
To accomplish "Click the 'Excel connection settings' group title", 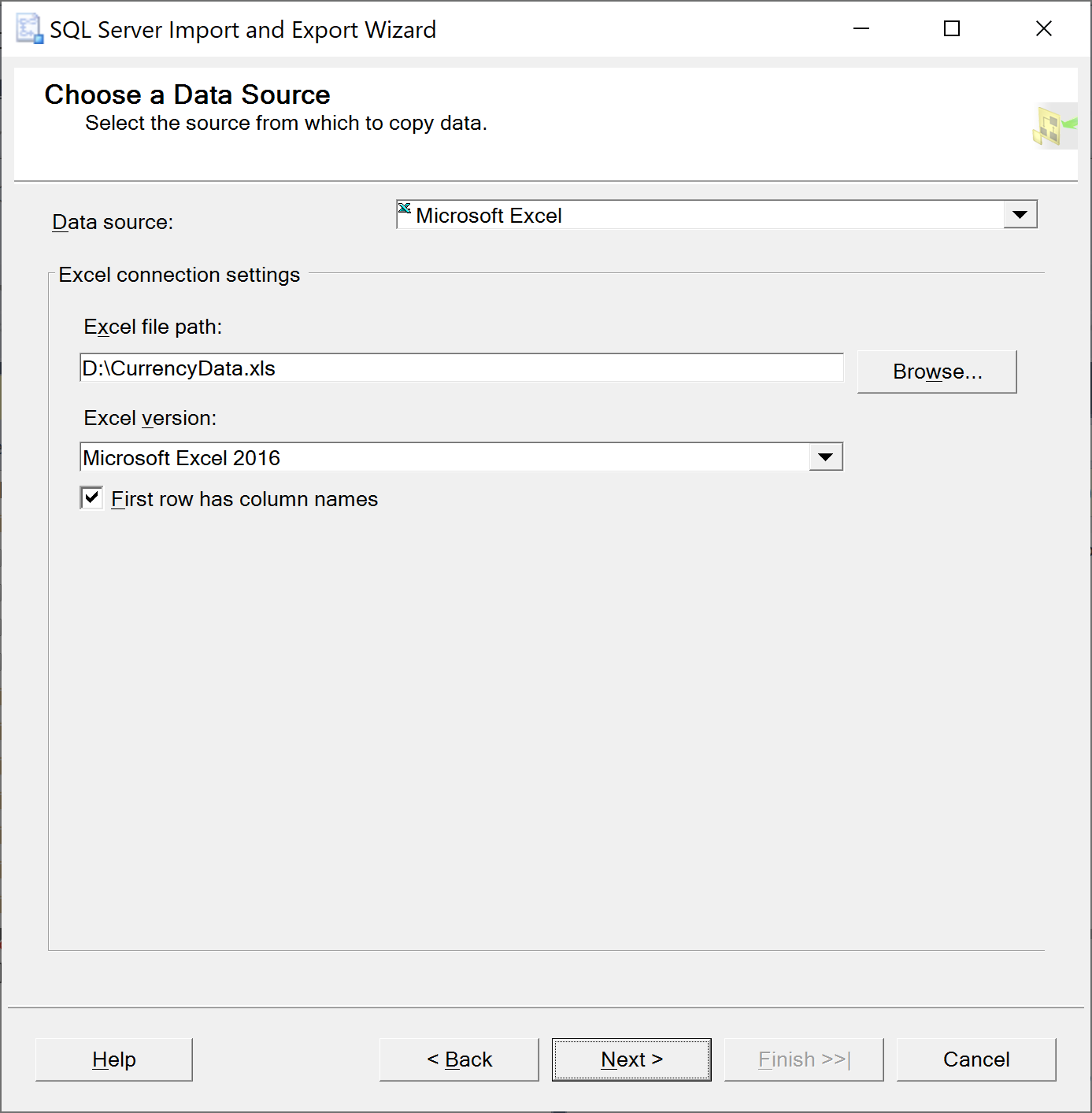I will click(180, 275).
